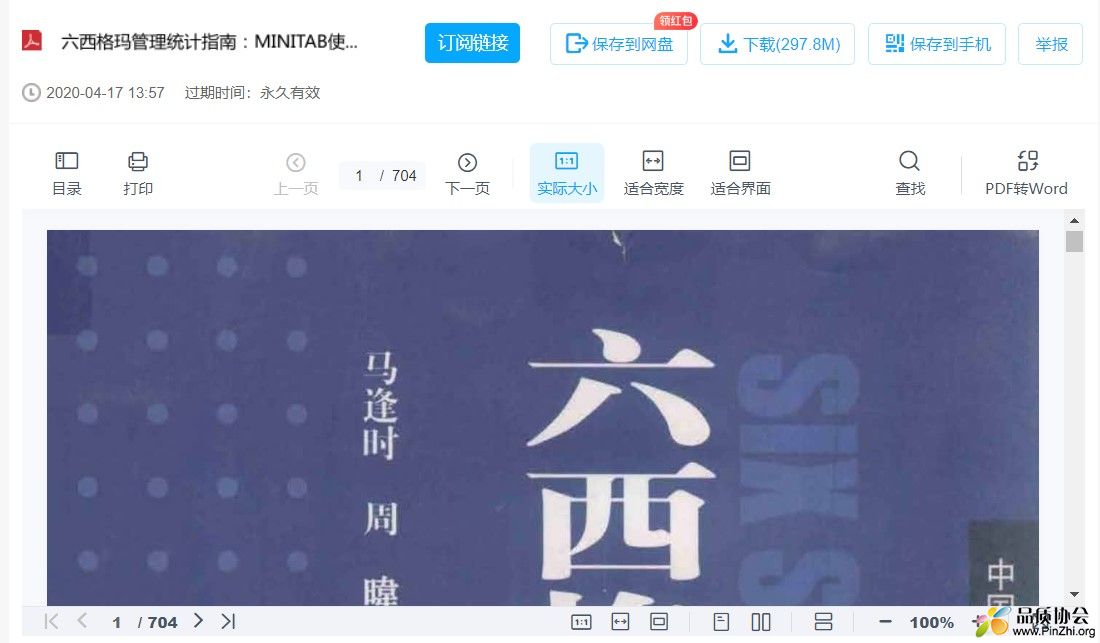Save file with 保存到网盘 button
The height and width of the screenshot is (643, 1100).
(x=619, y=44)
